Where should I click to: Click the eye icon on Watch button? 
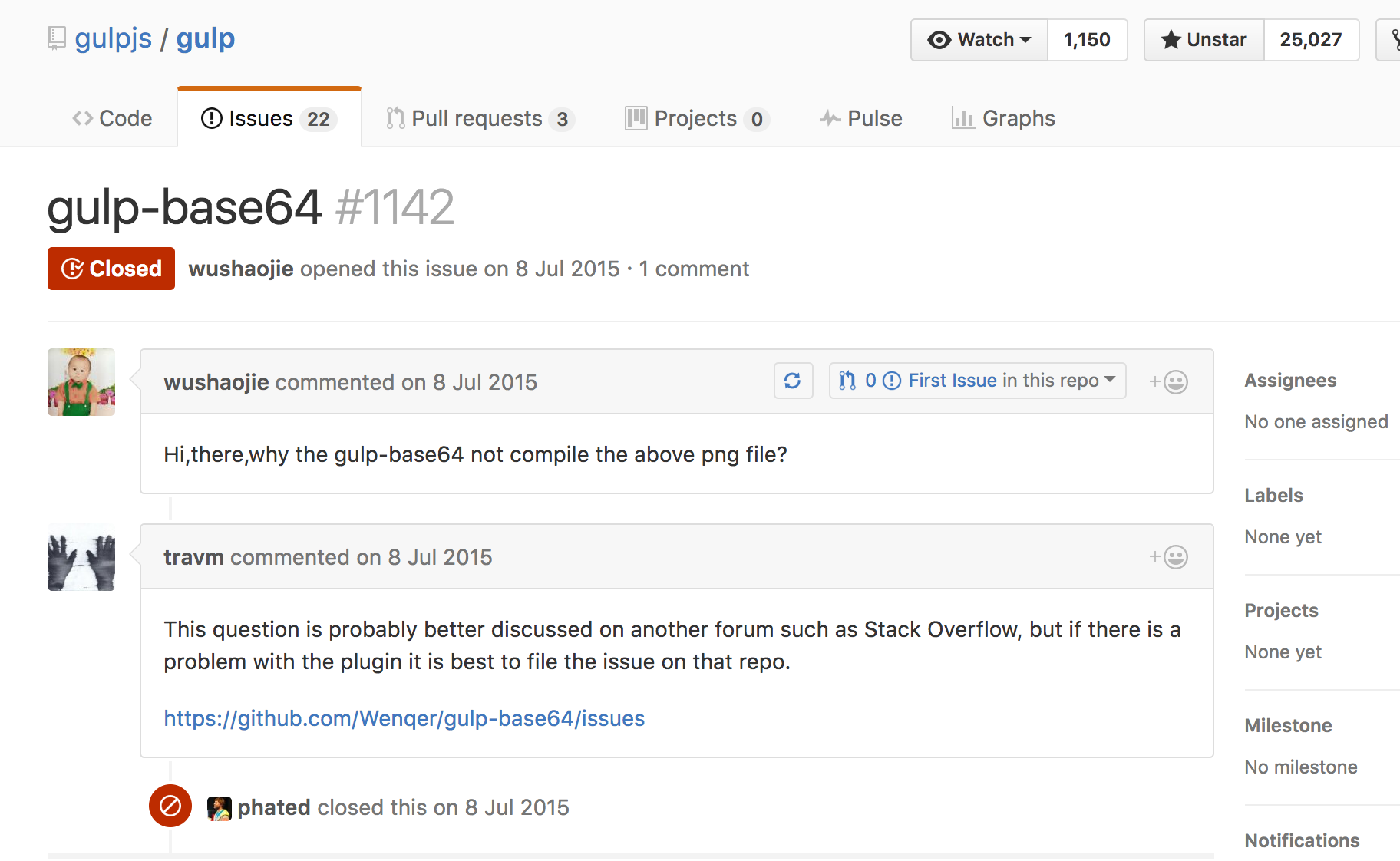pos(939,40)
